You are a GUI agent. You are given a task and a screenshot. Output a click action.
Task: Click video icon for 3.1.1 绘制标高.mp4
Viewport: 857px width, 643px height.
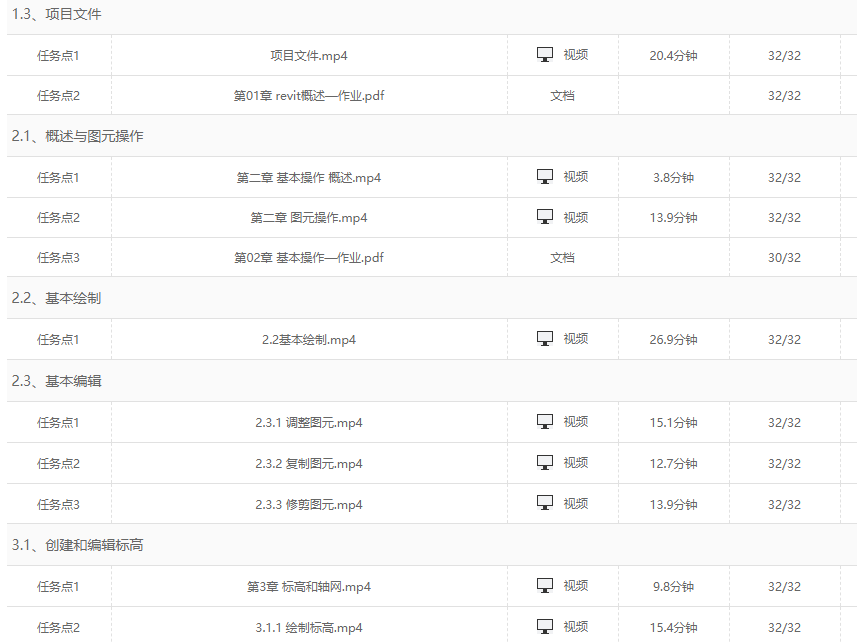(x=545, y=627)
